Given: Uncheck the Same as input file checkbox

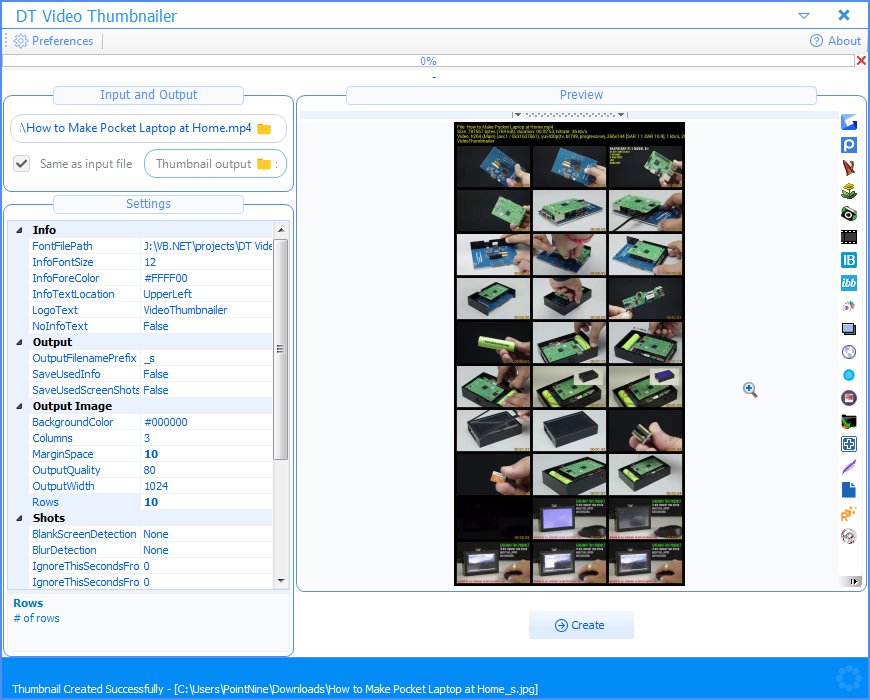Looking at the screenshot, I should 22,164.
